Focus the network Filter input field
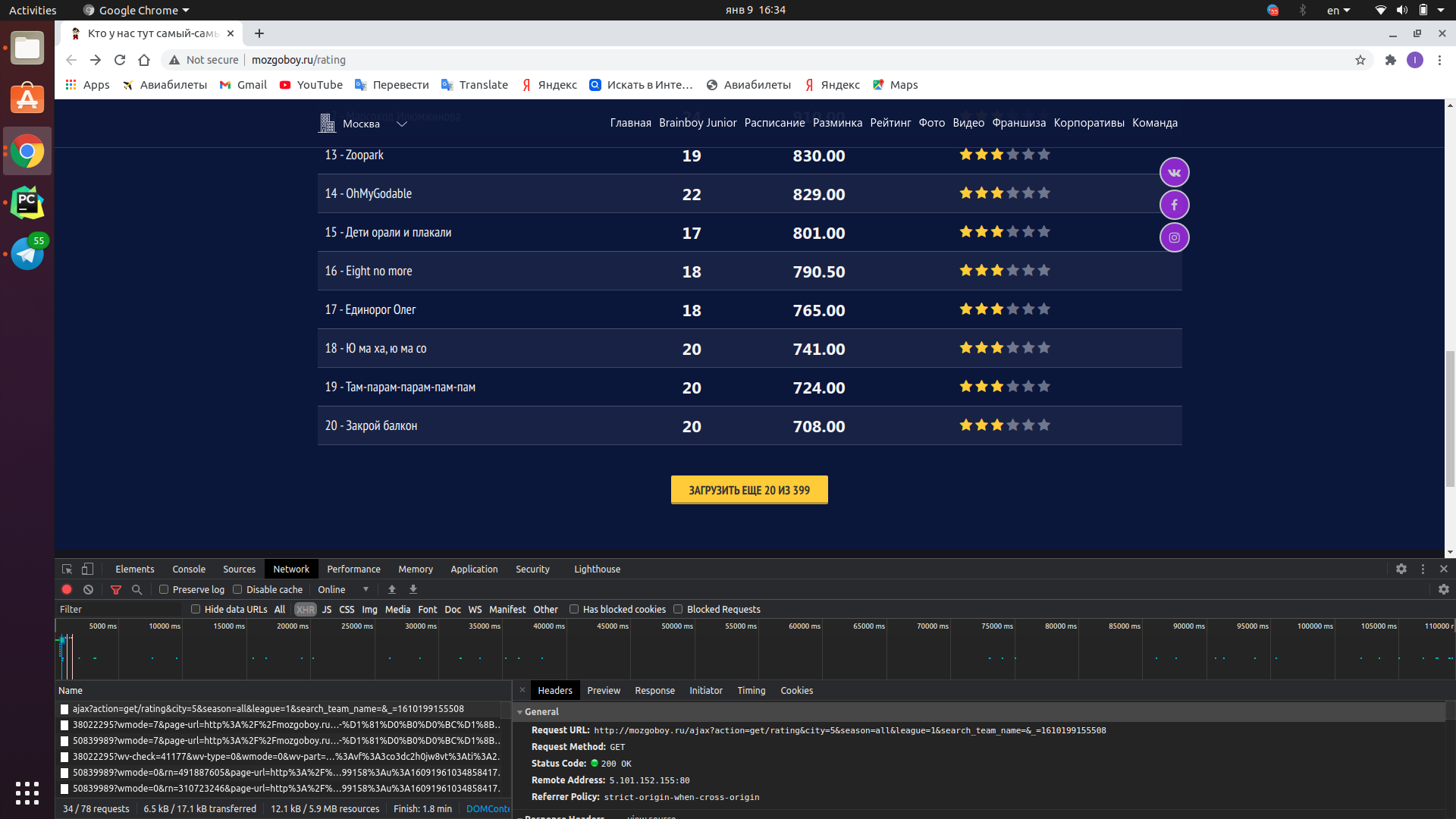This screenshot has height=819, width=1456. point(118,609)
